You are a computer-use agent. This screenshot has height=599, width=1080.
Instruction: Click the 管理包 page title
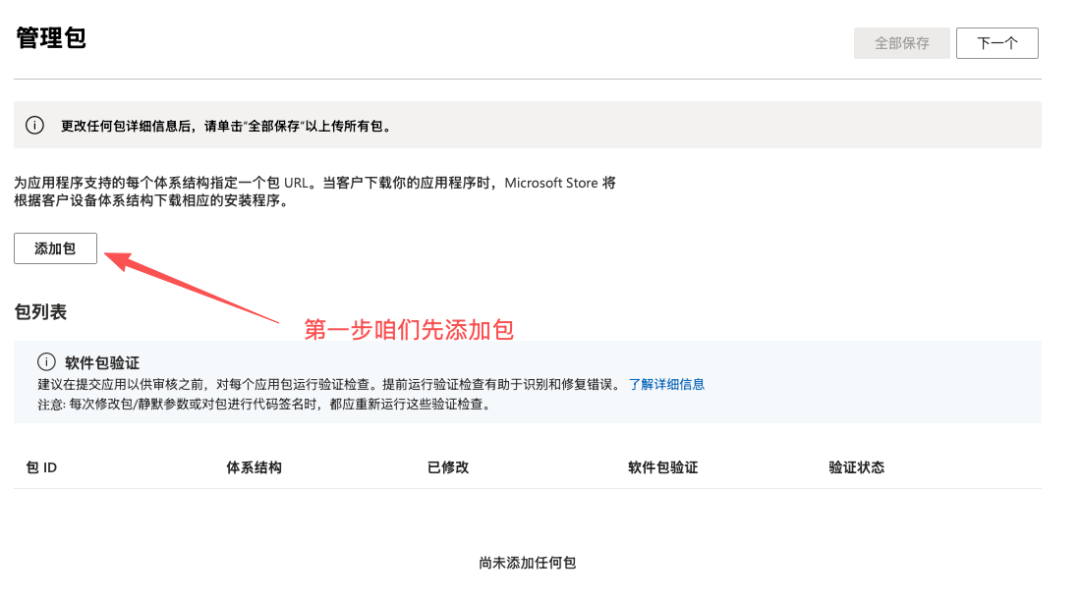(x=51, y=38)
